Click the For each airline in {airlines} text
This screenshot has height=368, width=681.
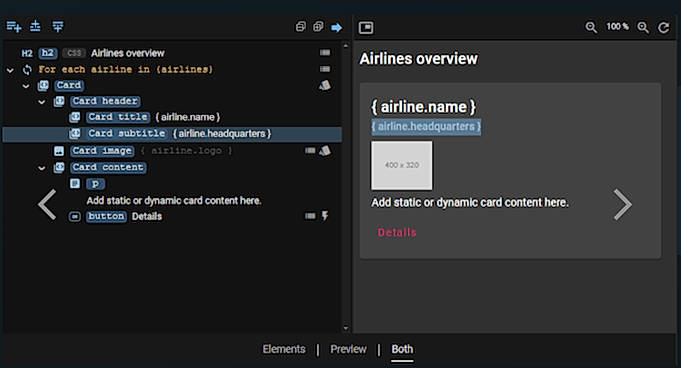(x=126, y=70)
